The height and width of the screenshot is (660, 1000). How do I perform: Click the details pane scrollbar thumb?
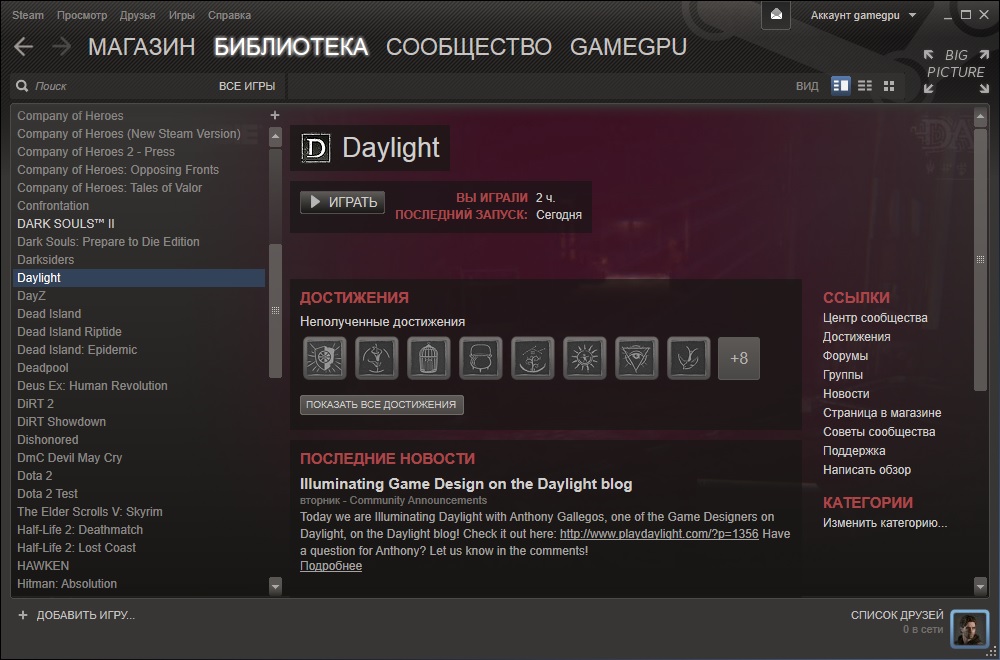pyautogui.click(x=981, y=258)
